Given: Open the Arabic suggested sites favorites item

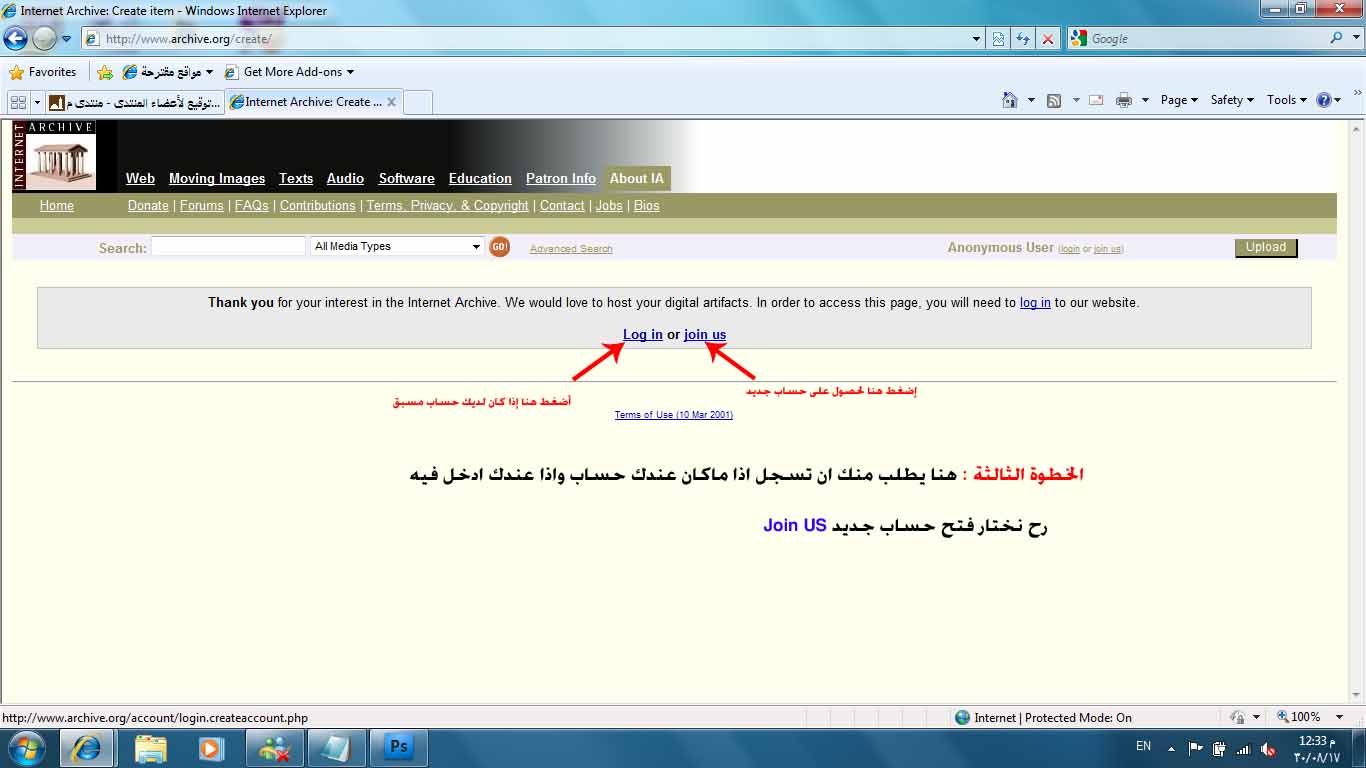Looking at the screenshot, I should coord(167,72).
